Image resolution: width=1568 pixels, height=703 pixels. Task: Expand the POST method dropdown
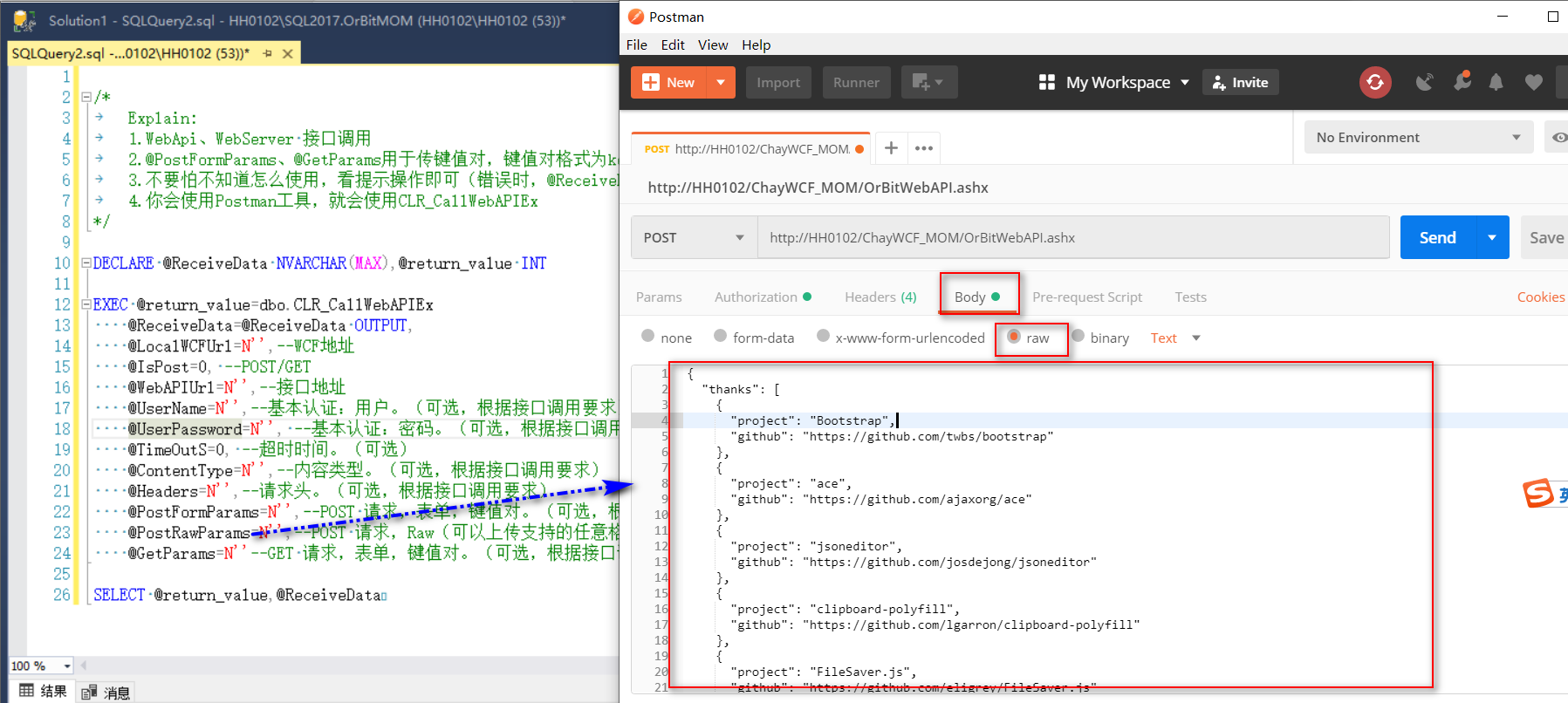[x=694, y=237]
